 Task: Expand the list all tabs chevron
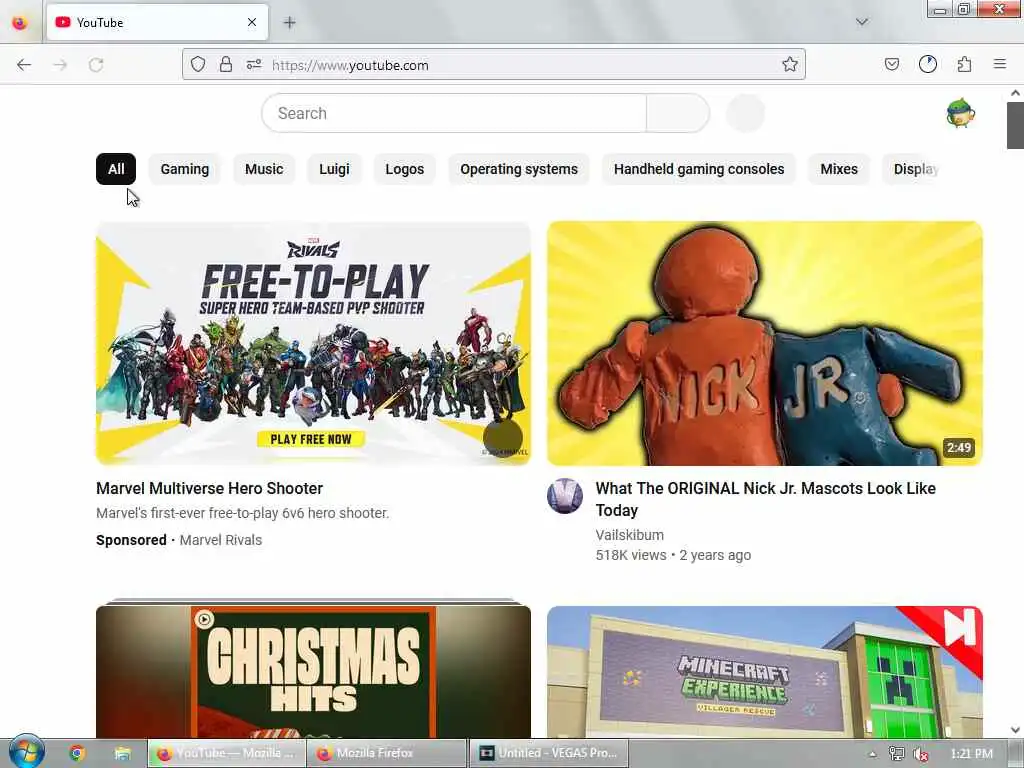point(862,22)
